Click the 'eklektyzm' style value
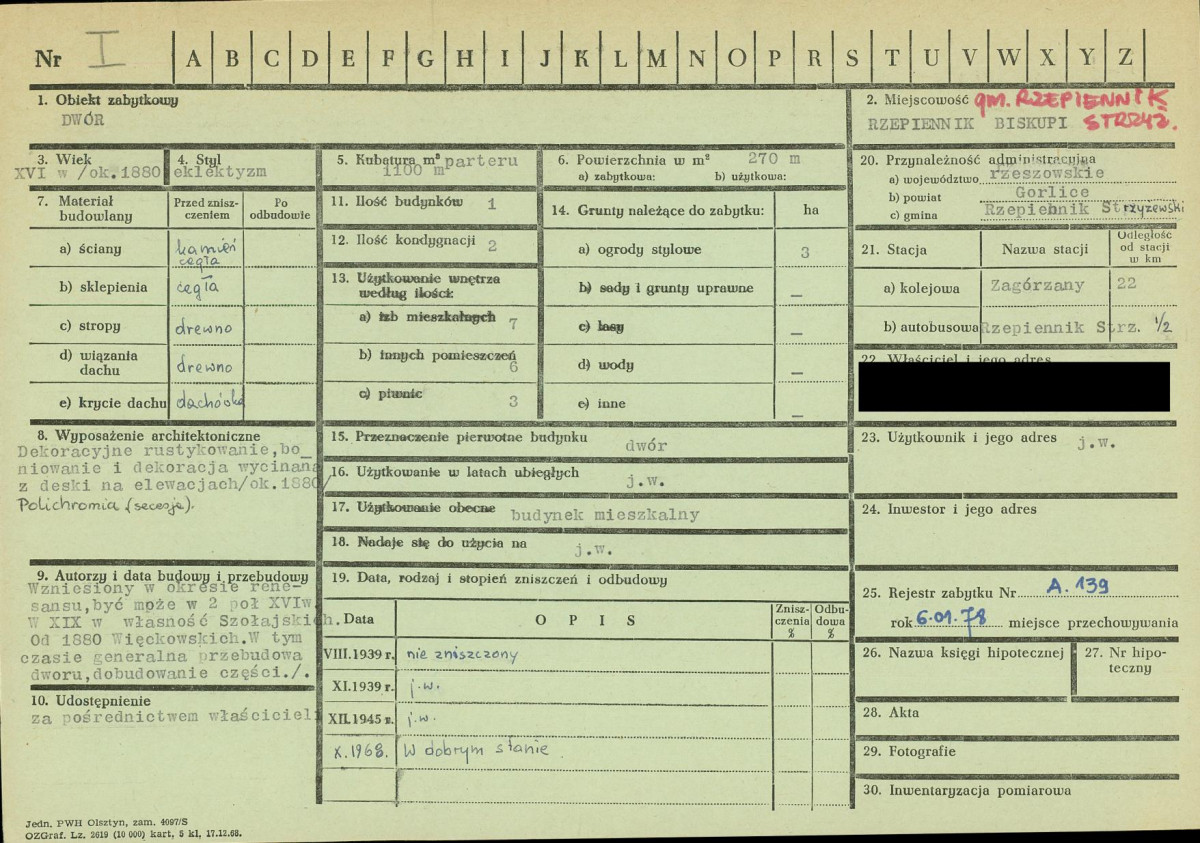The height and width of the screenshot is (843, 1200). 220,172
